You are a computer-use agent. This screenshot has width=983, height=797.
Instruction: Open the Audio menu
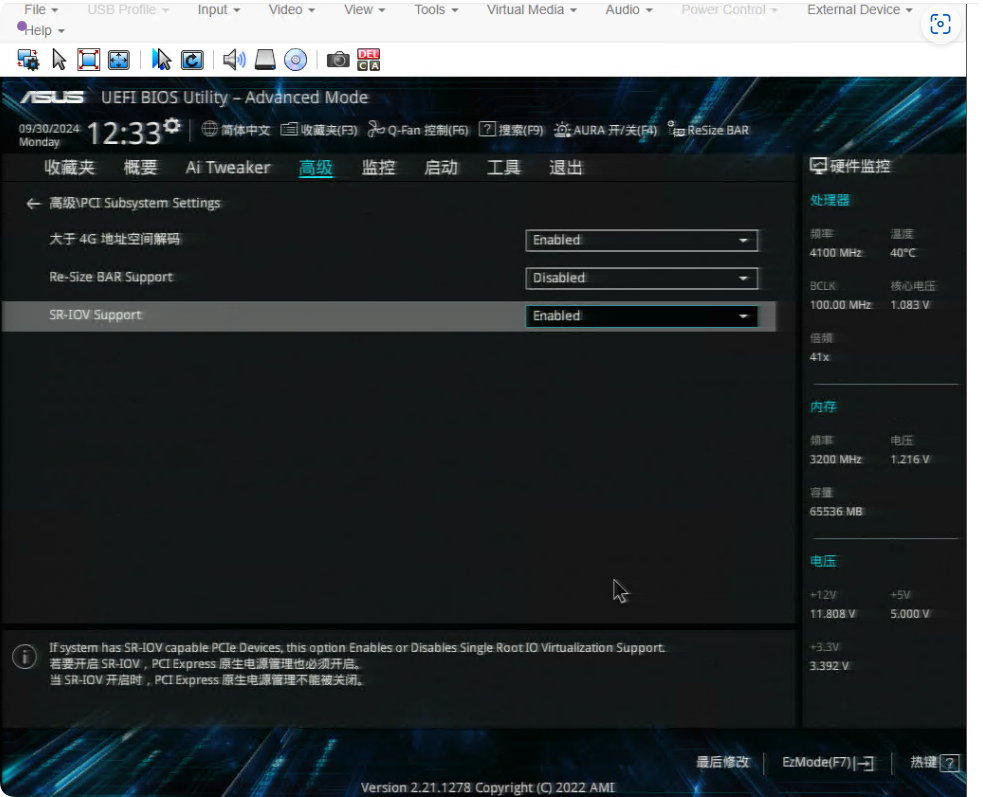629,10
